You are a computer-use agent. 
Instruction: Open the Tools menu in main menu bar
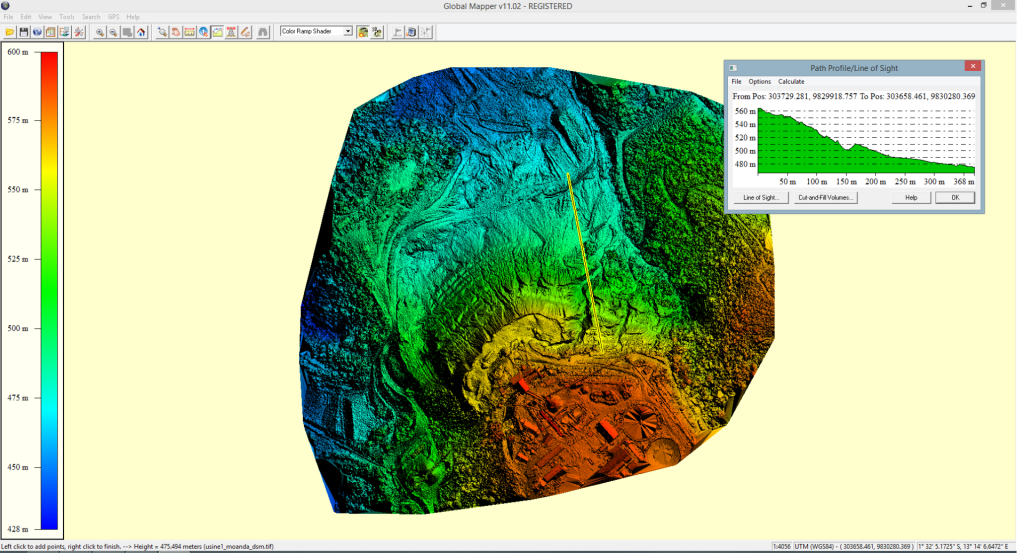(x=67, y=17)
